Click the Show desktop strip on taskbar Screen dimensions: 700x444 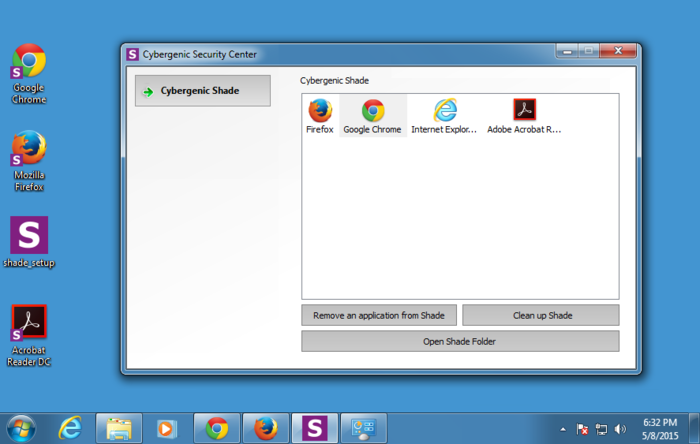(694, 428)
